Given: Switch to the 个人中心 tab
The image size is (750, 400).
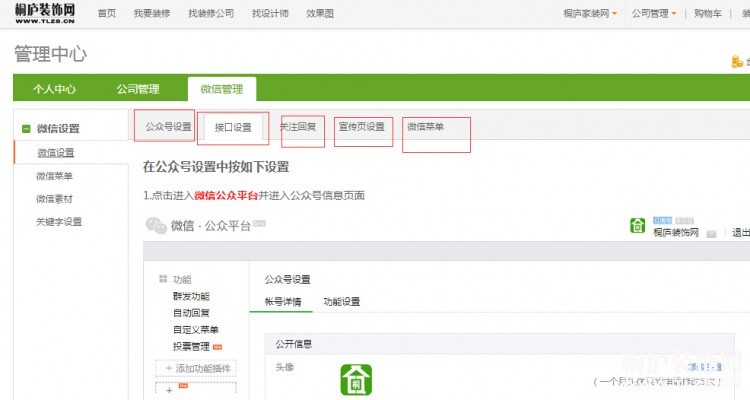Looking at the screenshot, I should (54, 89).
